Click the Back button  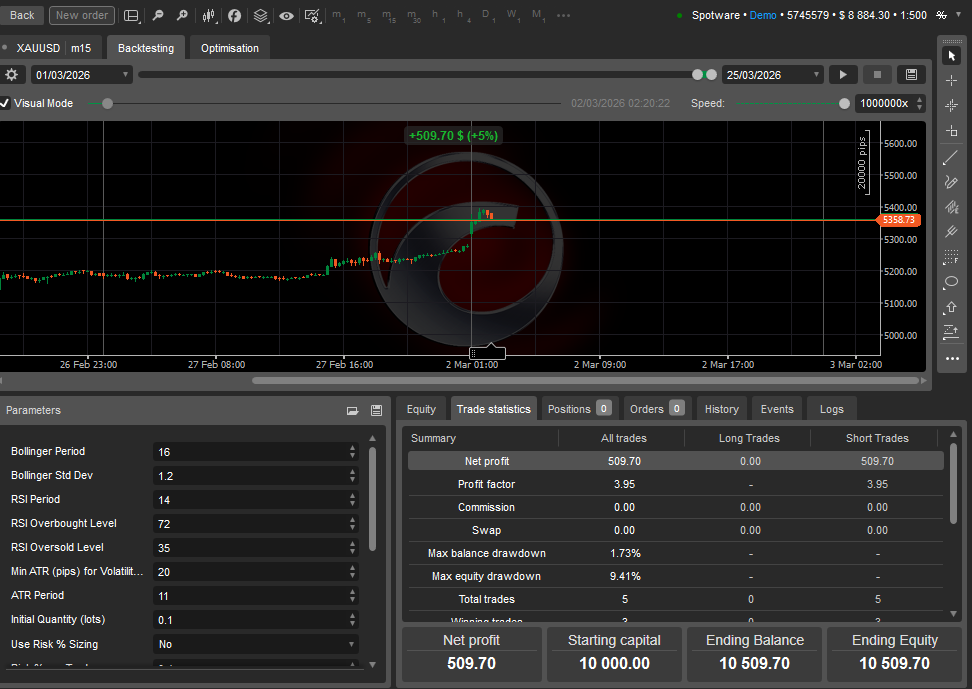click(x=22, y=15)
